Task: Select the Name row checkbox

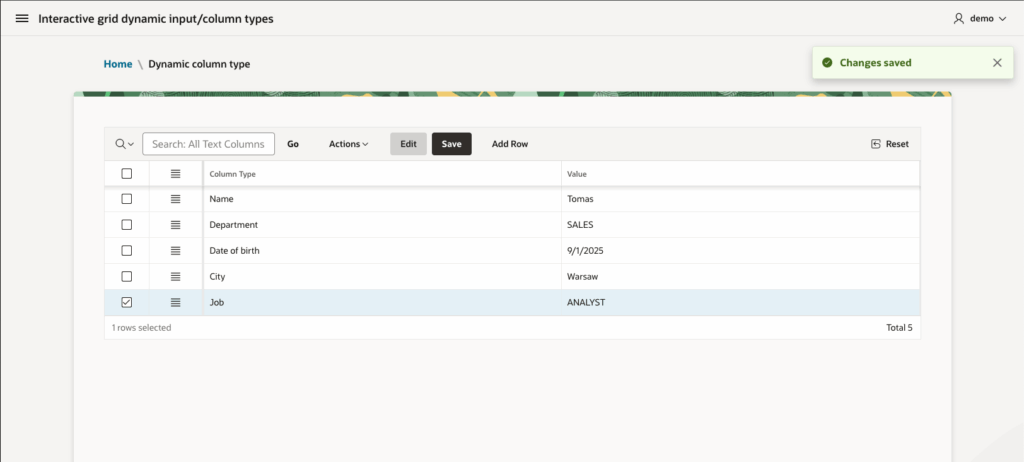Action: (x=127, y=199)
